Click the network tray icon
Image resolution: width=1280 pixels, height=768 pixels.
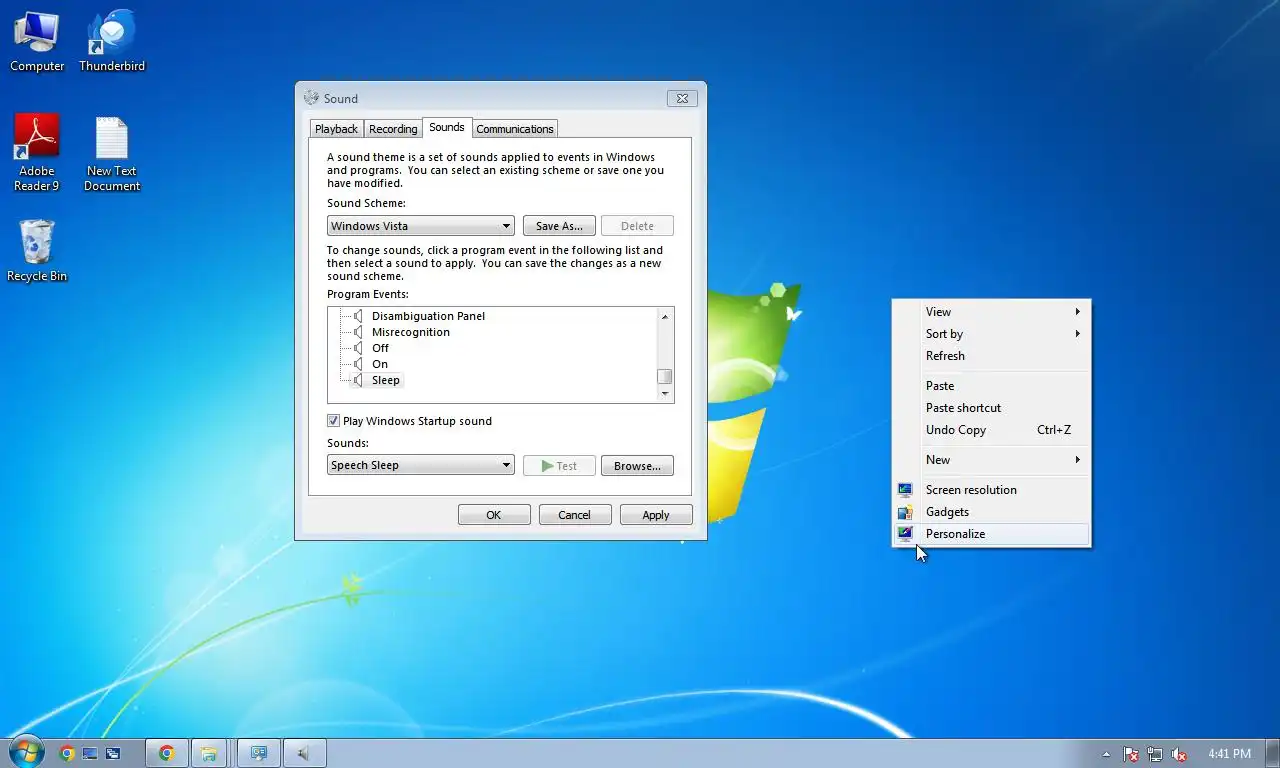[1155, 754]
